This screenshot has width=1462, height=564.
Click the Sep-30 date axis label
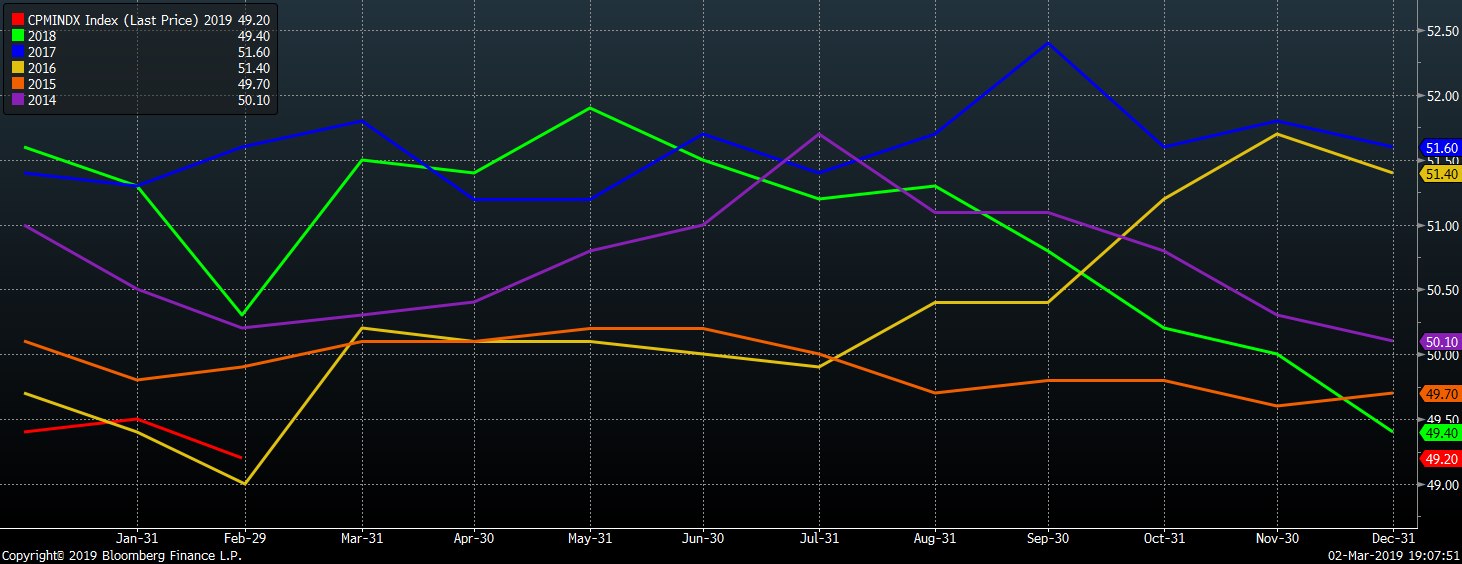tap(1048, 538)
